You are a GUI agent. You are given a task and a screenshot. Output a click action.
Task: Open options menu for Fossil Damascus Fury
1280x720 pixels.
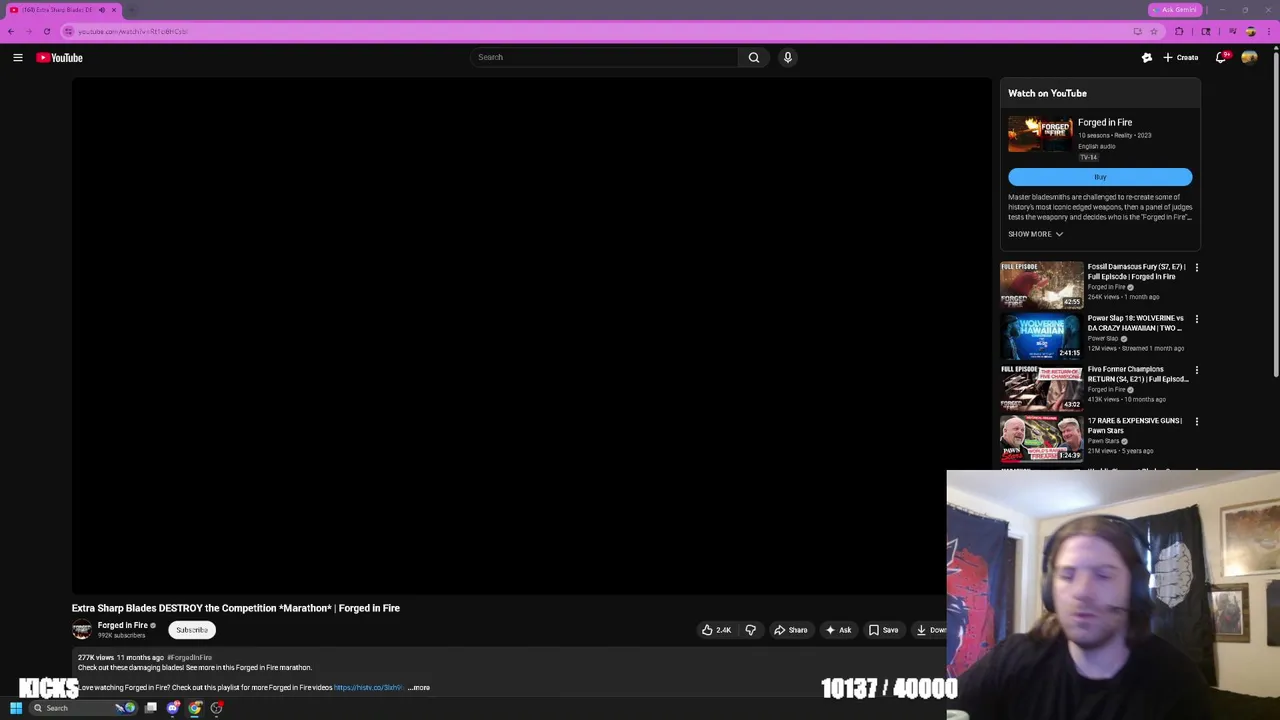(1197, 268)
